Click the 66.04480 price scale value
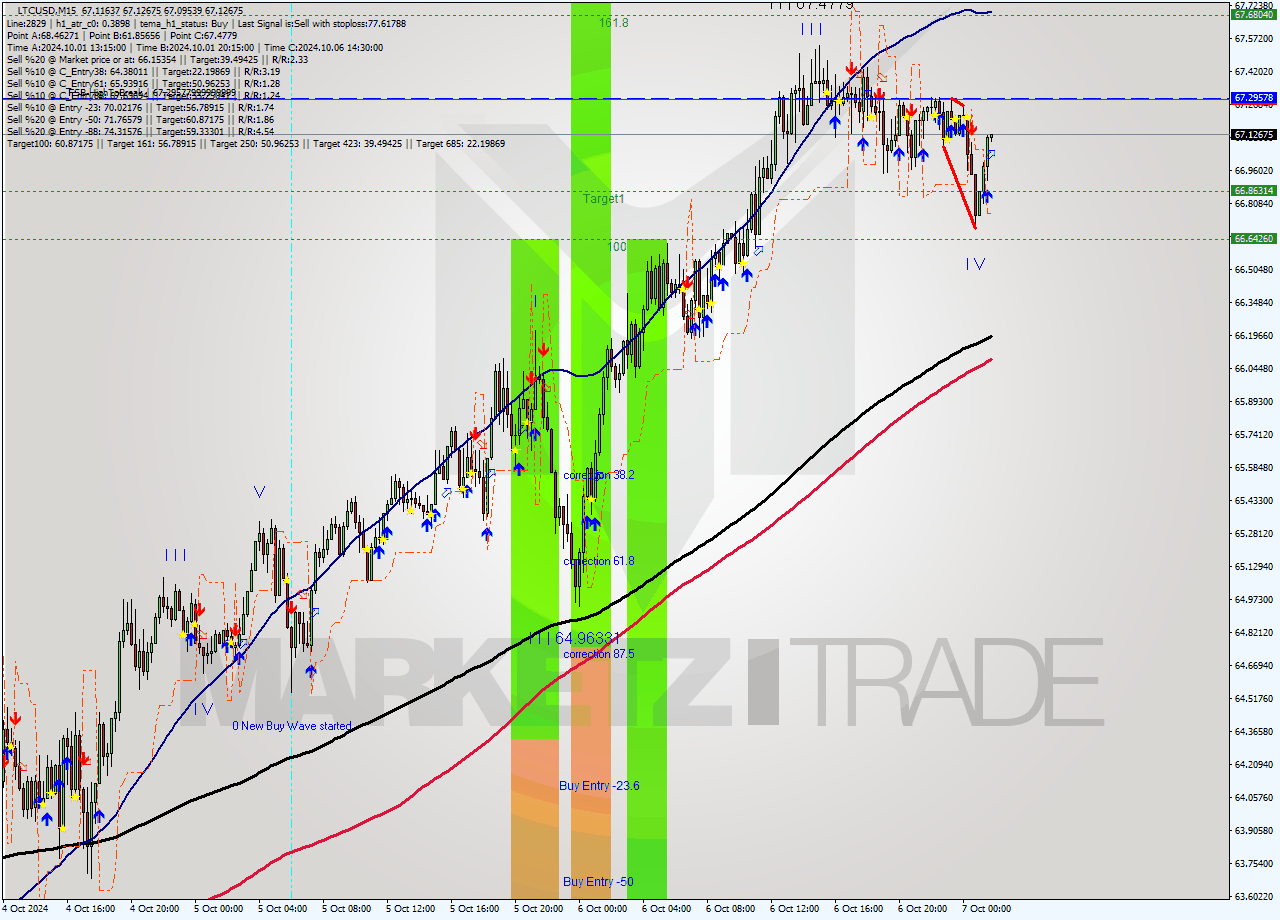1280x920 pixels. point(1253,369)
